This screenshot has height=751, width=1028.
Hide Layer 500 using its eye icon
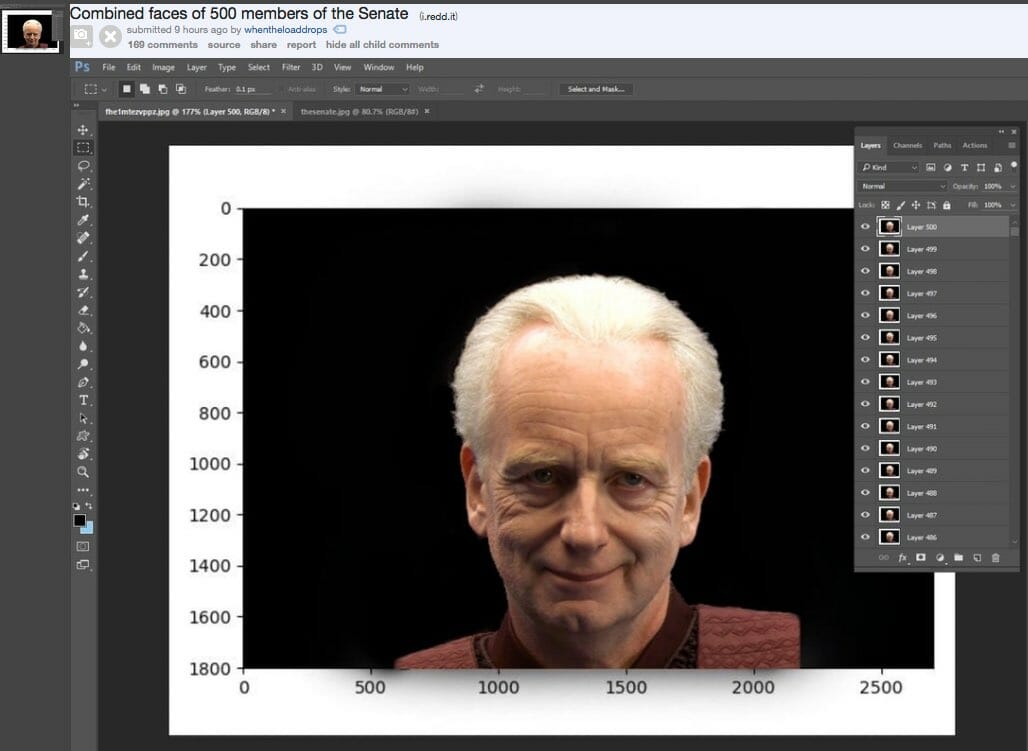click(865, 226)
